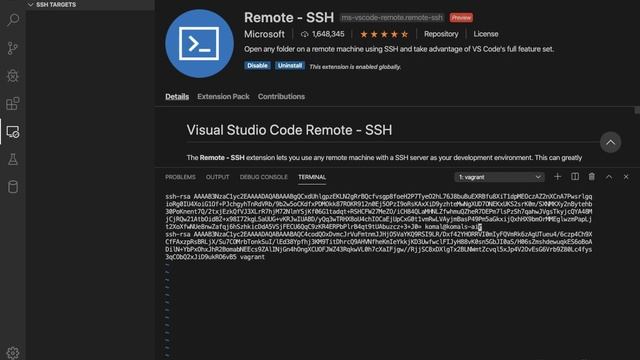Maximize the panel with up chevron
Viewport: 640px width, 360px height.
pyautogui.click(x=609, y=177)
